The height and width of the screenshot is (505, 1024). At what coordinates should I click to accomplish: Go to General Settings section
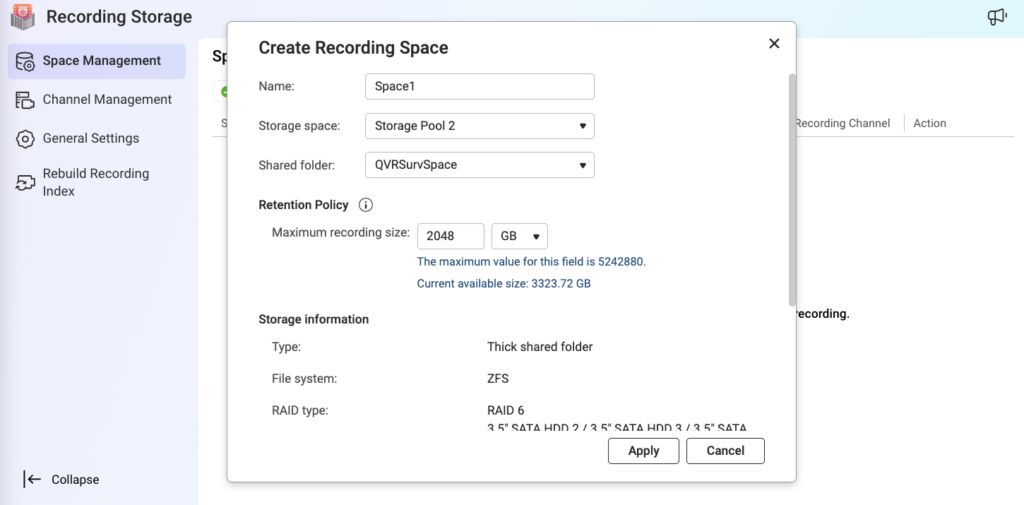pyautogui.click(x=91, y=139)
